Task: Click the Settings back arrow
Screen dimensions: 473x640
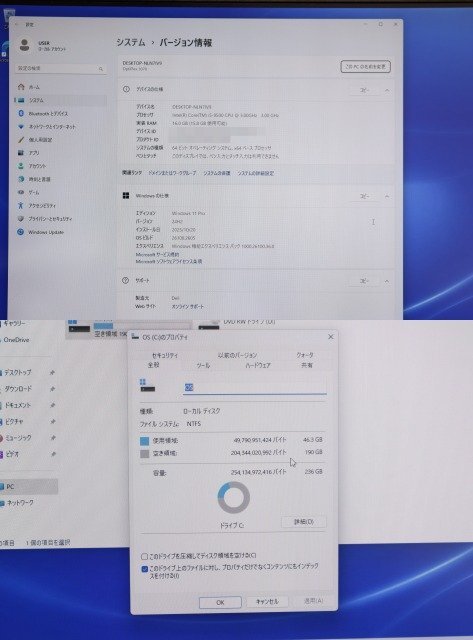Action: pyautogui.click(x=17, y=24)
